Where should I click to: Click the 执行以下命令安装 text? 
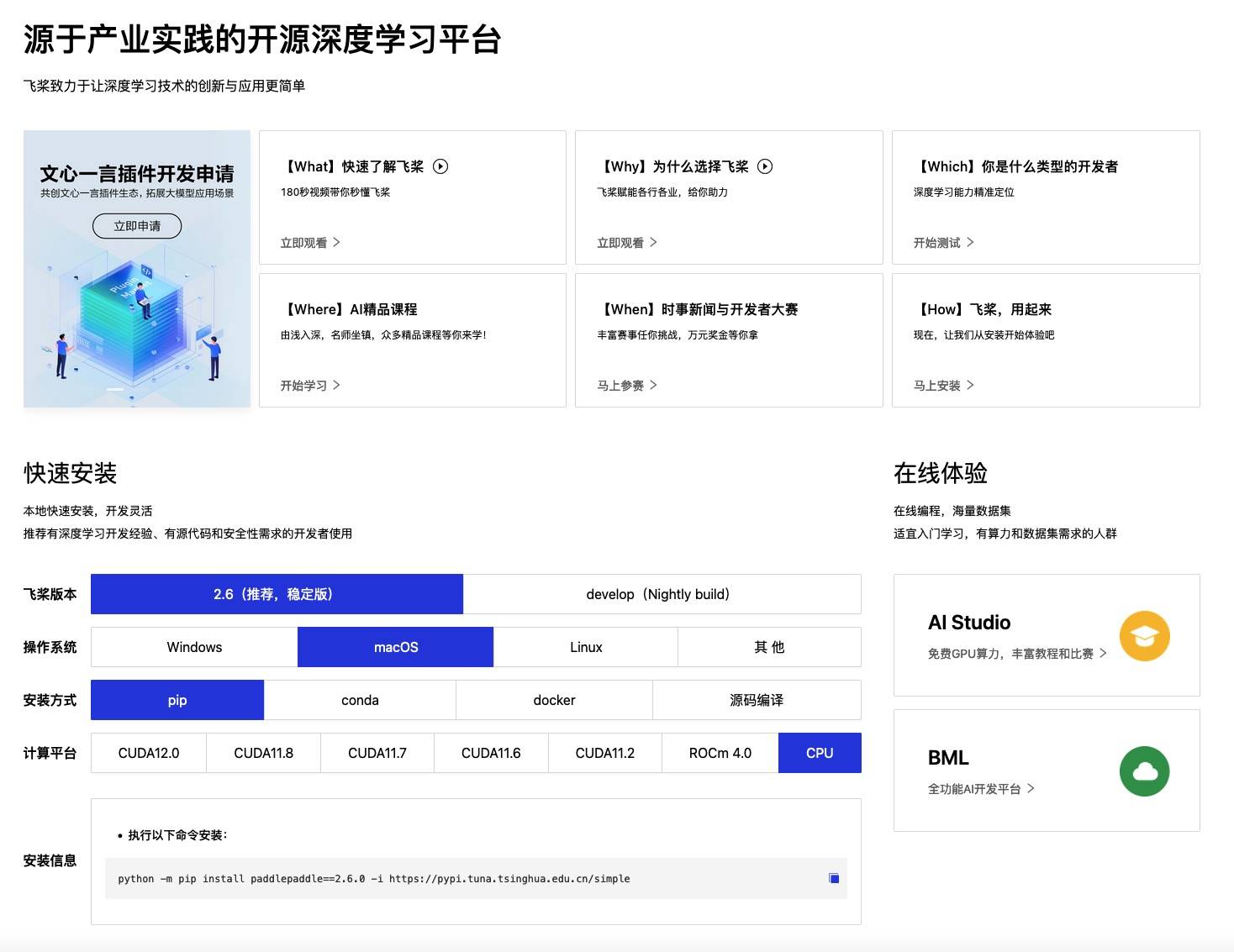[x=177, y=835]
